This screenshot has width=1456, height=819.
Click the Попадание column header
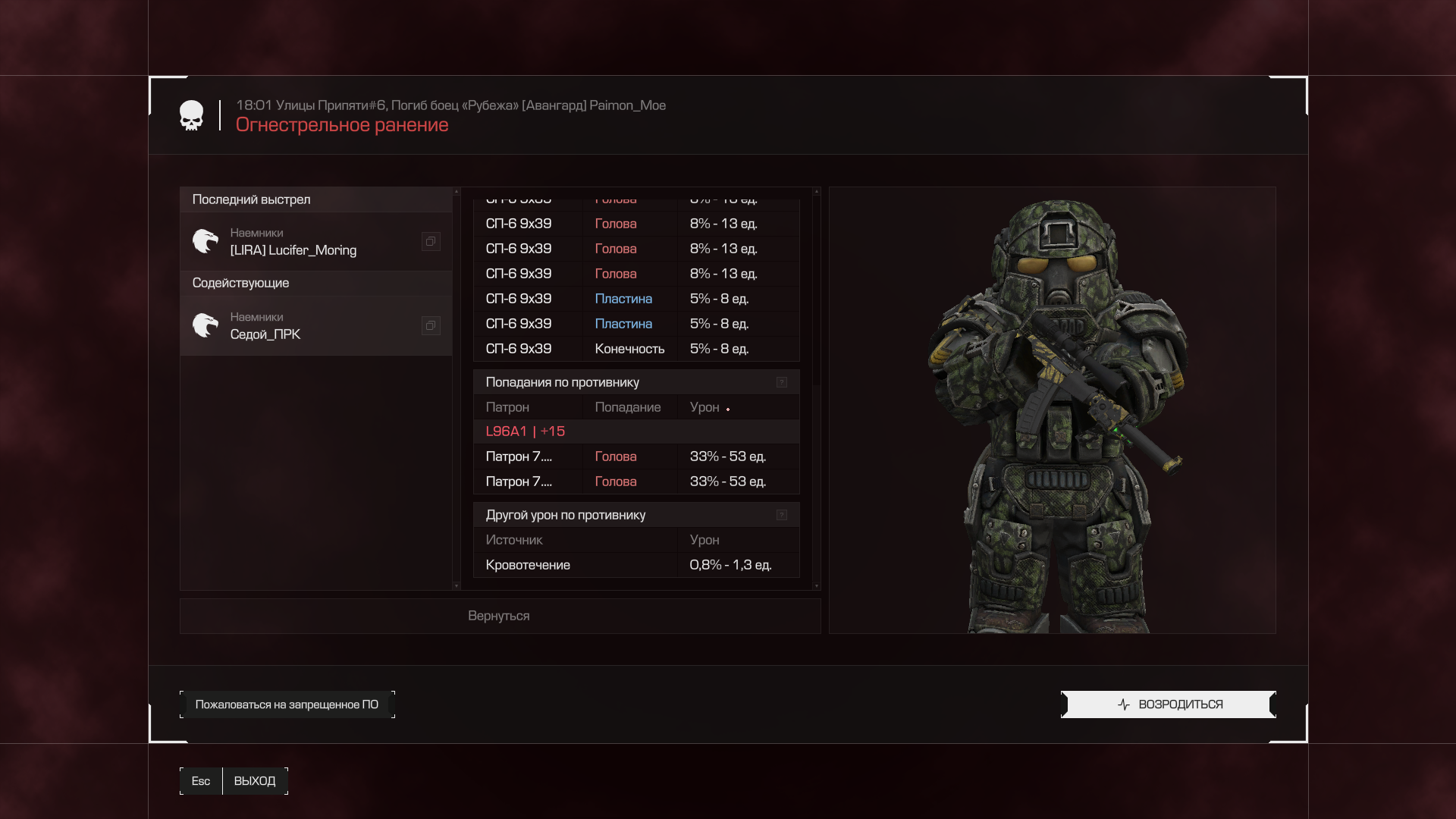tap(628, 407)
